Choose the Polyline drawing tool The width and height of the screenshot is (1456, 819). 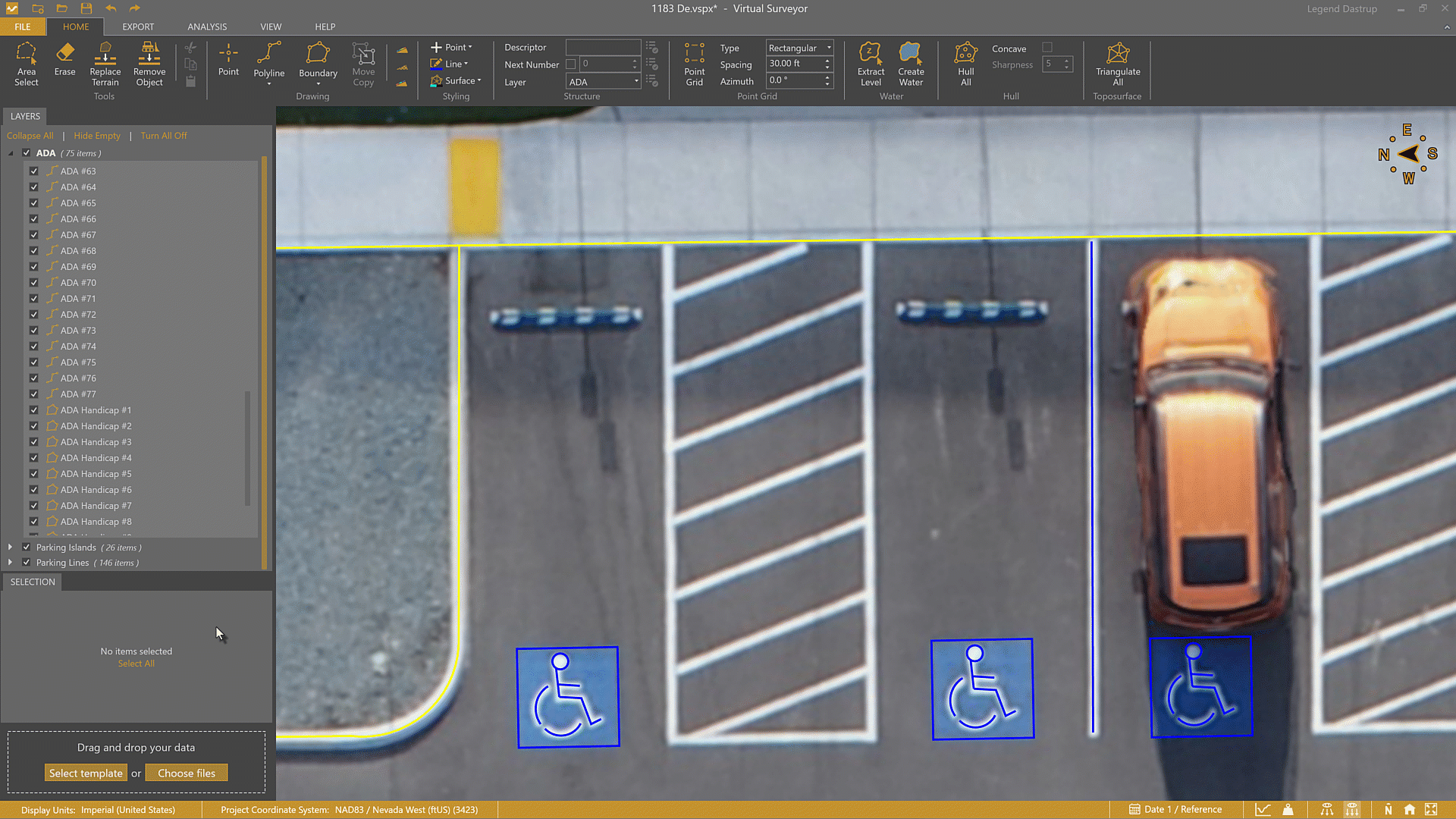click(x=268, y=60)
